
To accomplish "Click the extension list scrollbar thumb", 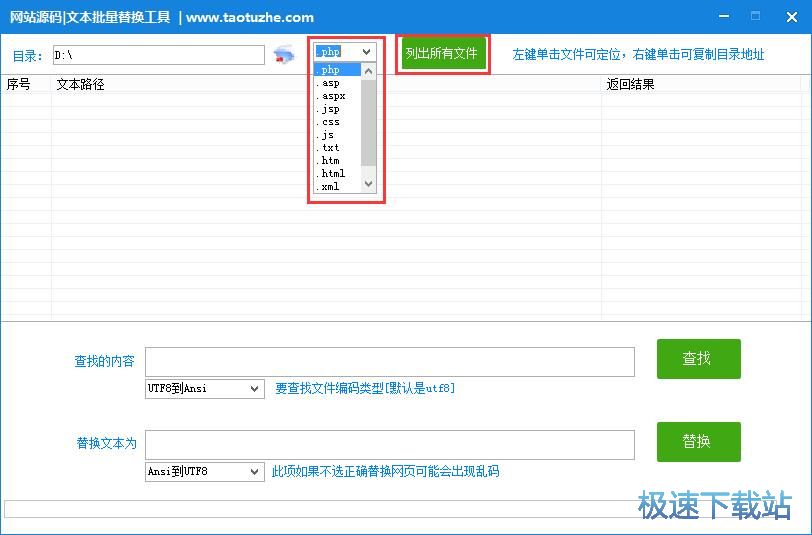I will [x=368, y=122].
